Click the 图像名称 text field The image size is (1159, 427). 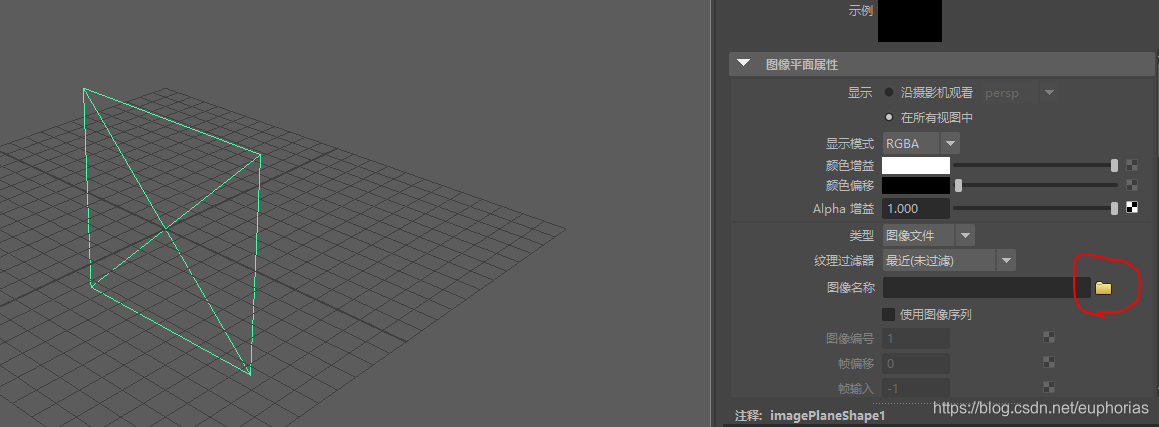(x=987, y=287)
